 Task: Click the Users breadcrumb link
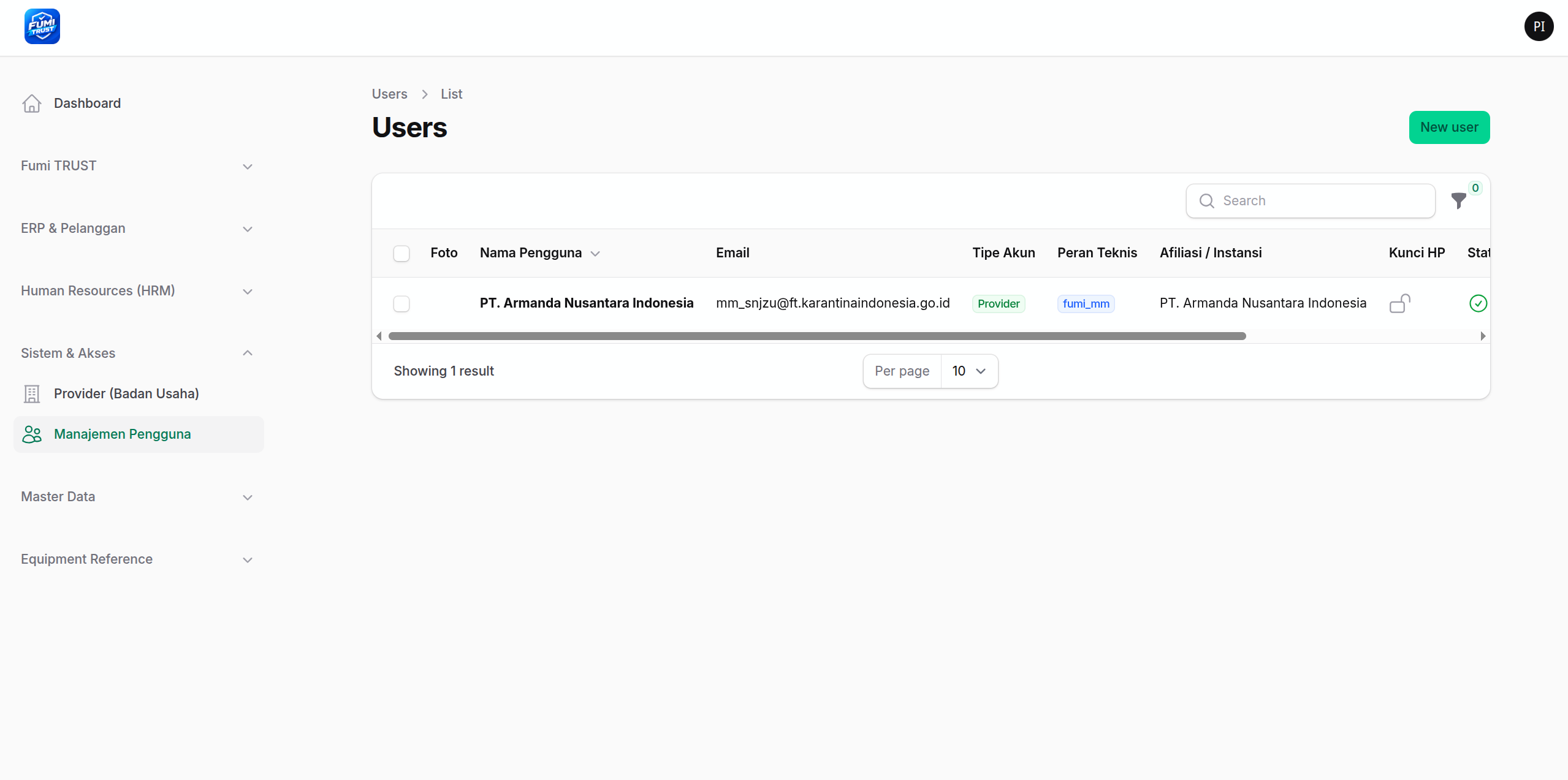pos(389,94)
